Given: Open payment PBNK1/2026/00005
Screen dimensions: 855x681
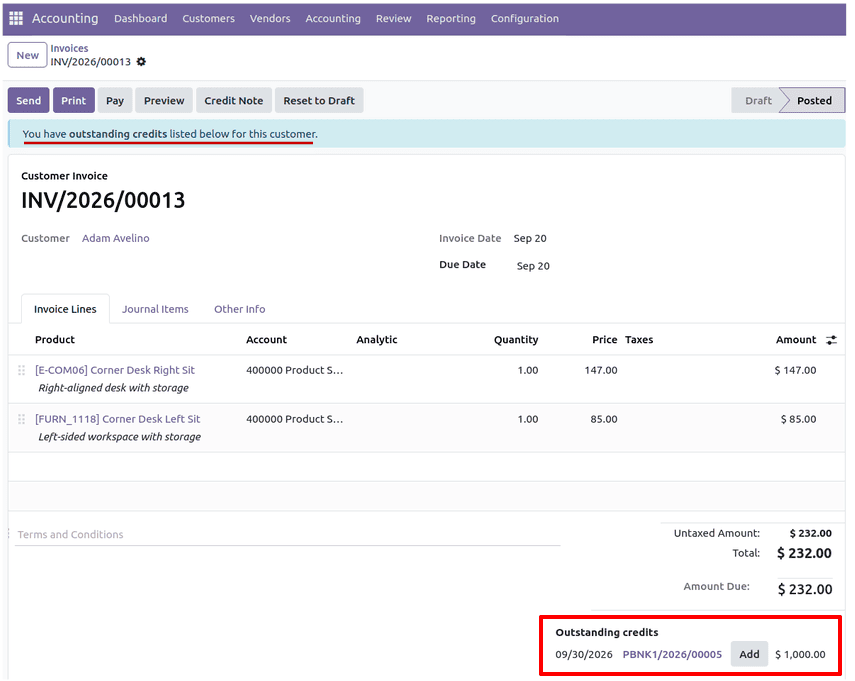Looking at the screenshot, I should pos(672,654).
